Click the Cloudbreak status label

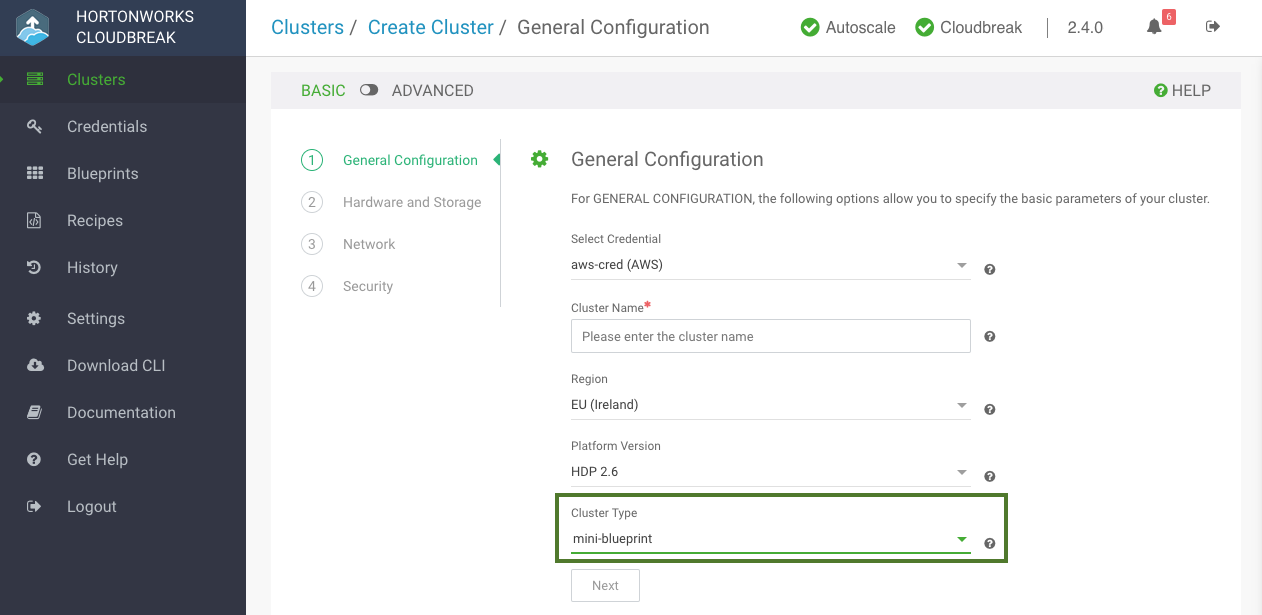(x=981, y=28)
